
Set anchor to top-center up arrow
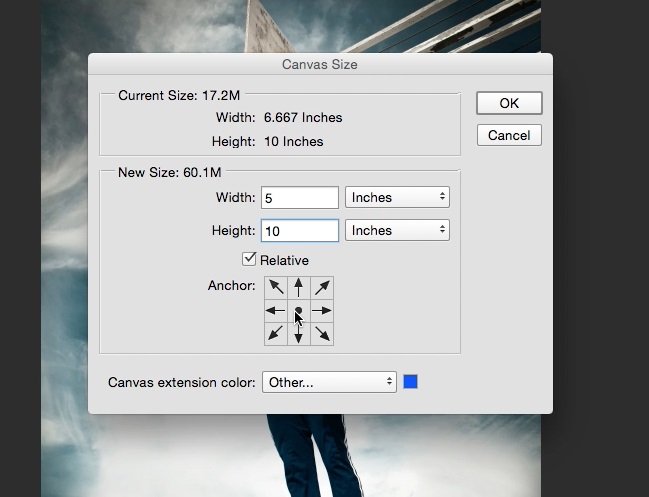point(299,288)
